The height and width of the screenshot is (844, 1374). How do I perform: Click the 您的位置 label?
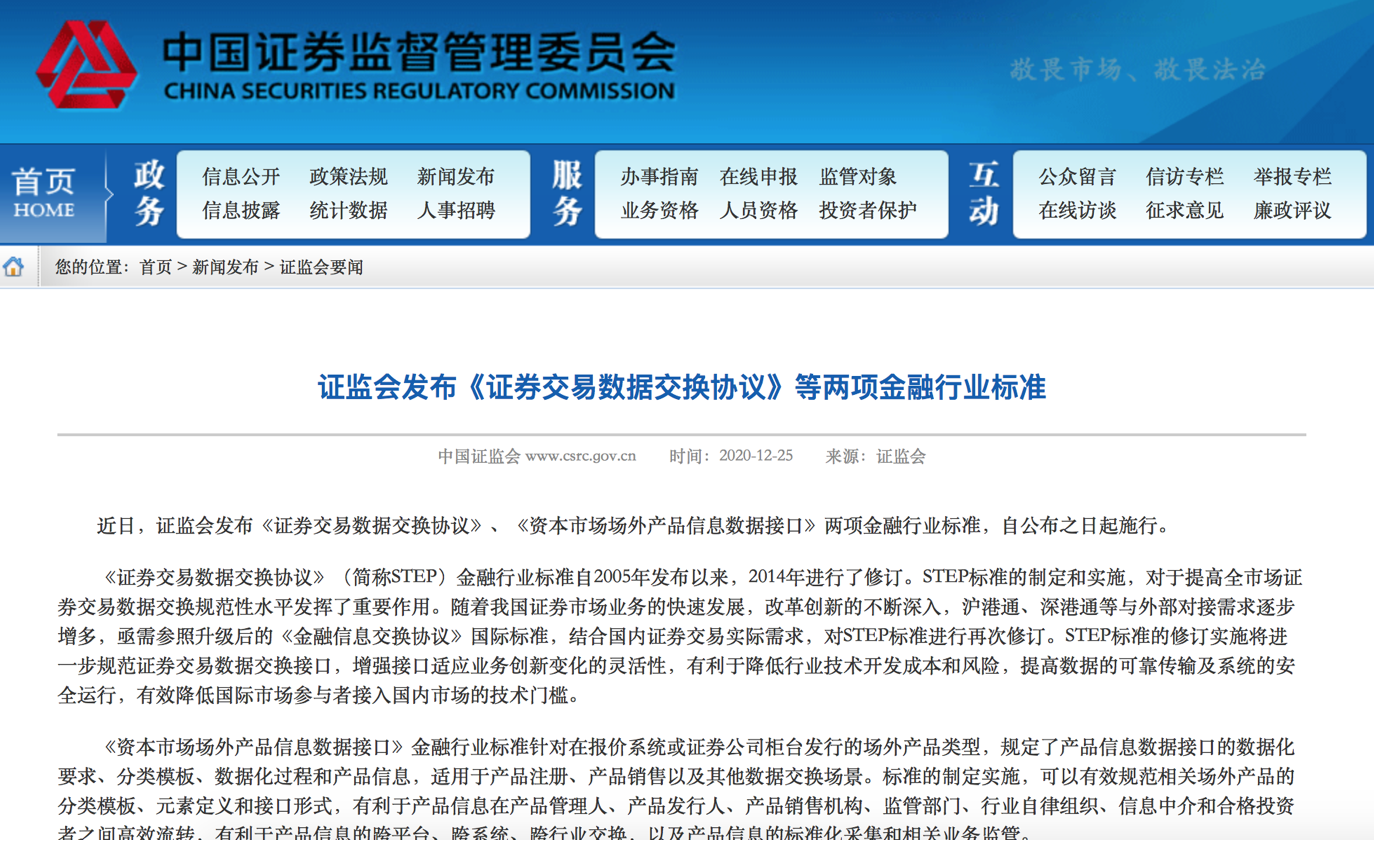pos(92,267)
